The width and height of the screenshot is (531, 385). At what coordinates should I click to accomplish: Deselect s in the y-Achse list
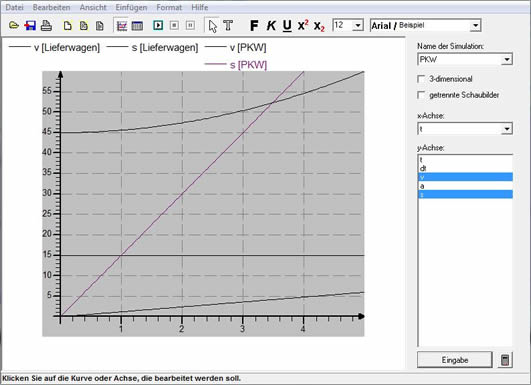465,194
